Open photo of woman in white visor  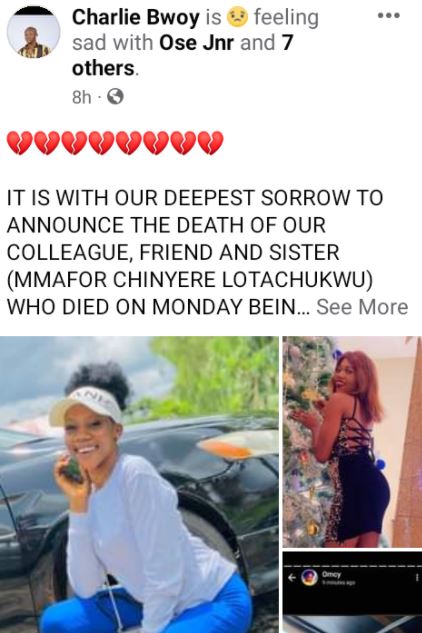point(139,484)
